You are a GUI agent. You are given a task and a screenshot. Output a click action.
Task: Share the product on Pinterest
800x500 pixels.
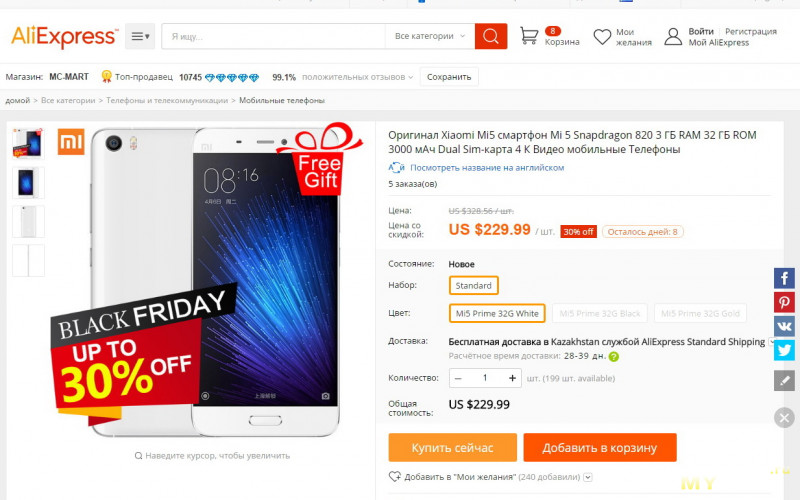(784, 302)
